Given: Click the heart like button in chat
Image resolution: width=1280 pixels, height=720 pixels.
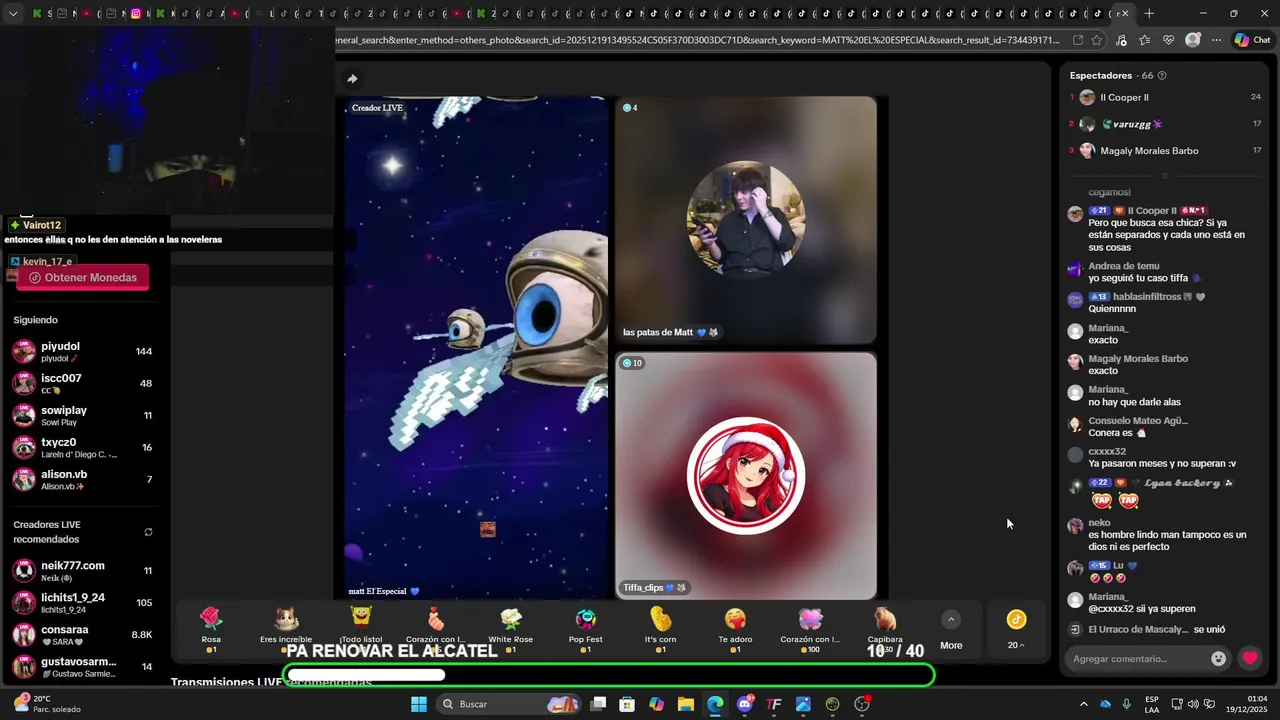Looking at the screenshot, I should 1249,658.
